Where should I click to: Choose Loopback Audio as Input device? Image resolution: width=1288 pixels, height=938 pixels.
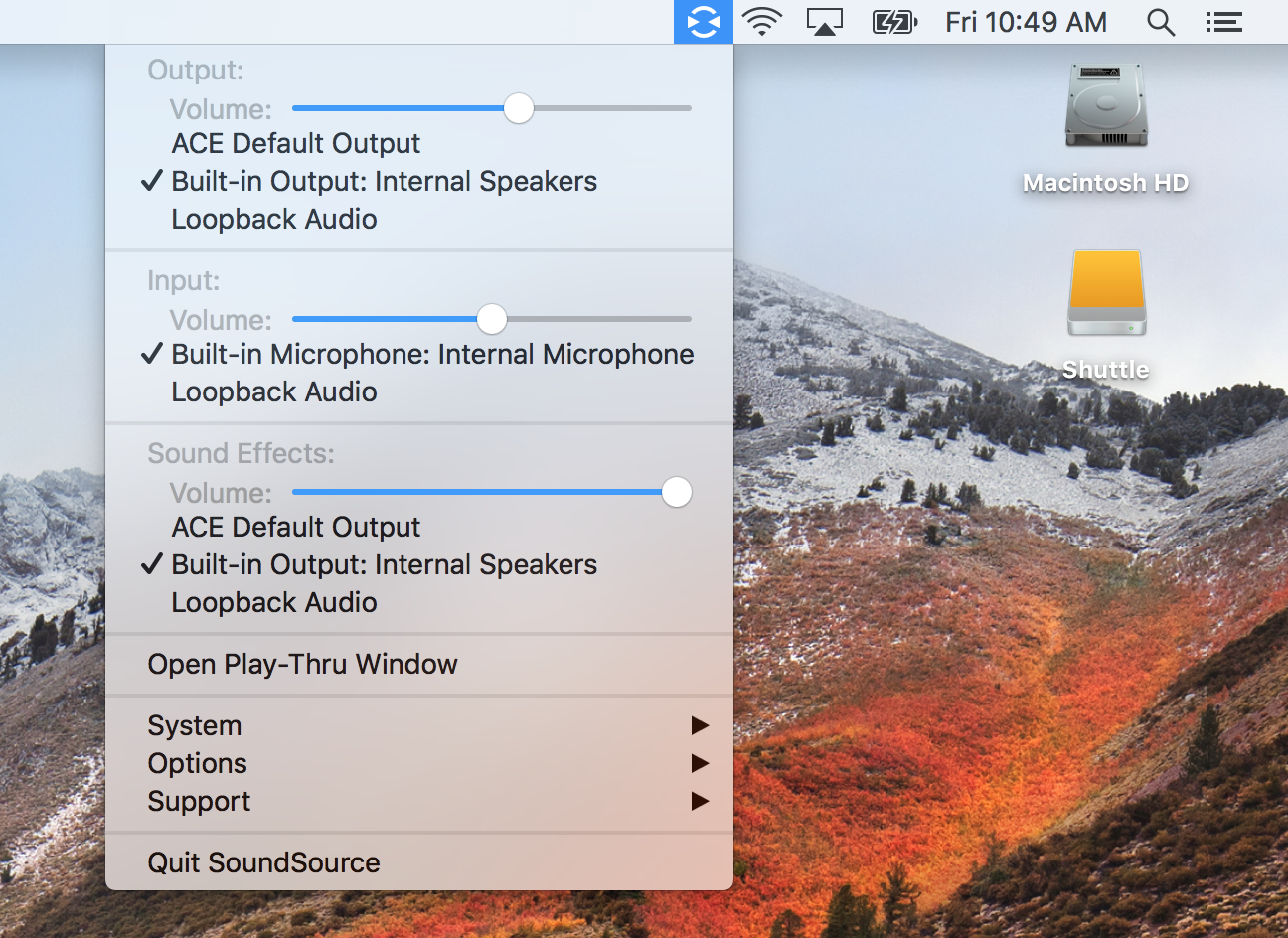419,391
